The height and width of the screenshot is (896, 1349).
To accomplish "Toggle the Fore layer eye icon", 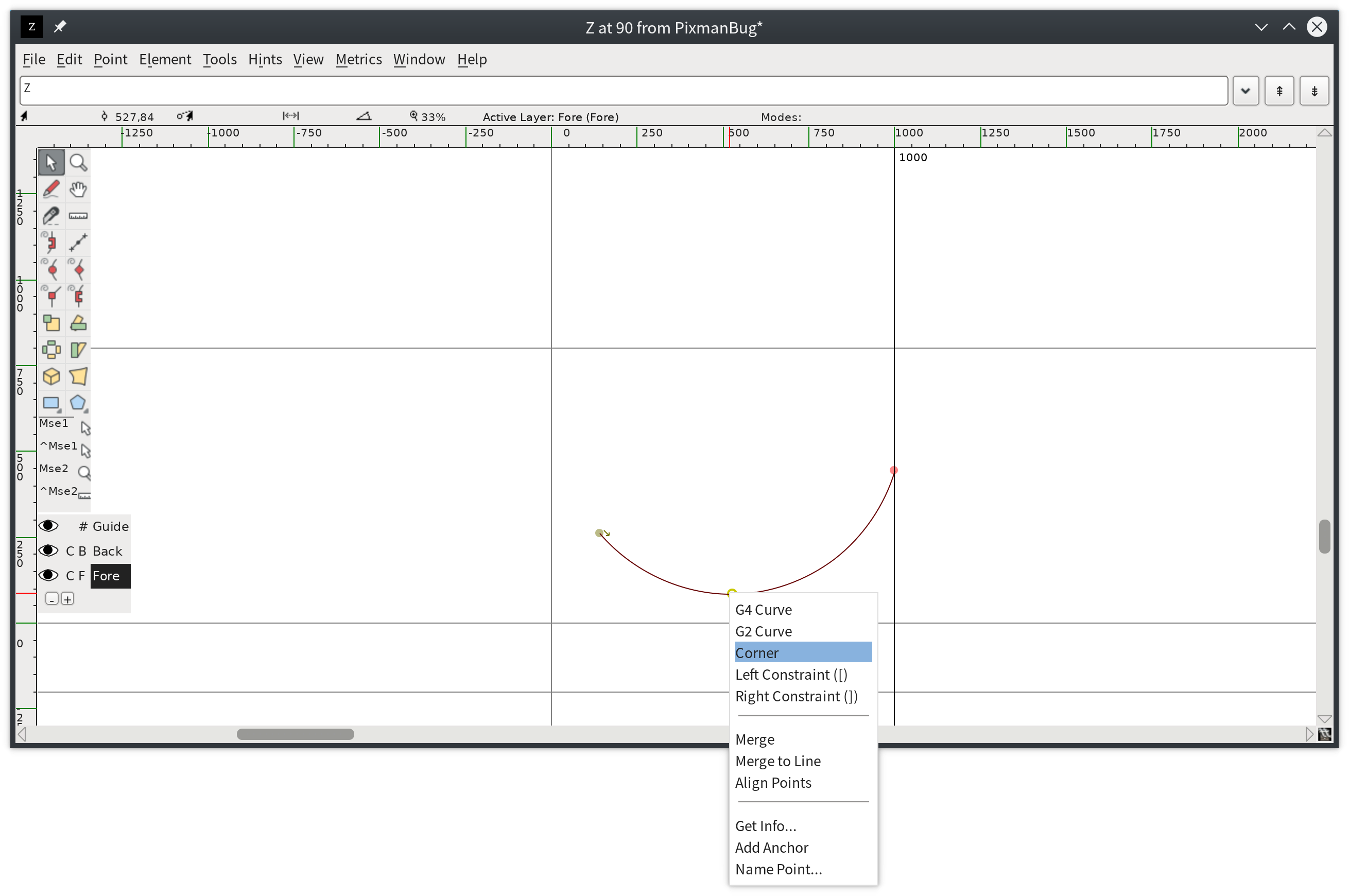I will (x=48, y=575).
